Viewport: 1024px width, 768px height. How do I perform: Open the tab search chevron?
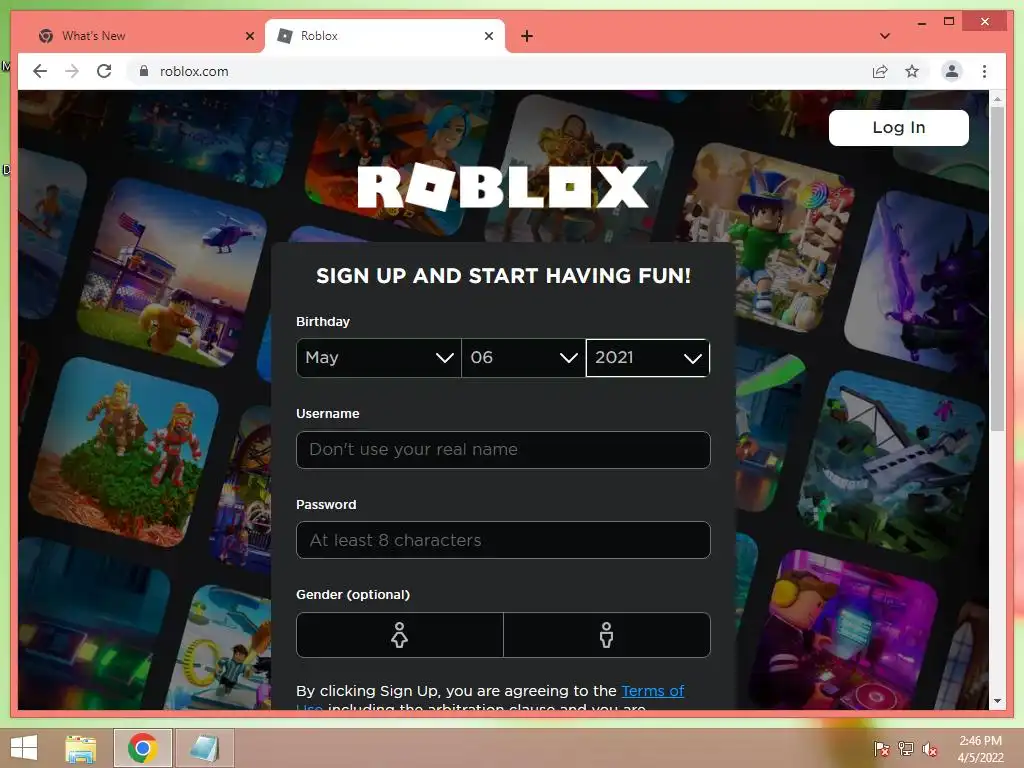pos(885,36)
